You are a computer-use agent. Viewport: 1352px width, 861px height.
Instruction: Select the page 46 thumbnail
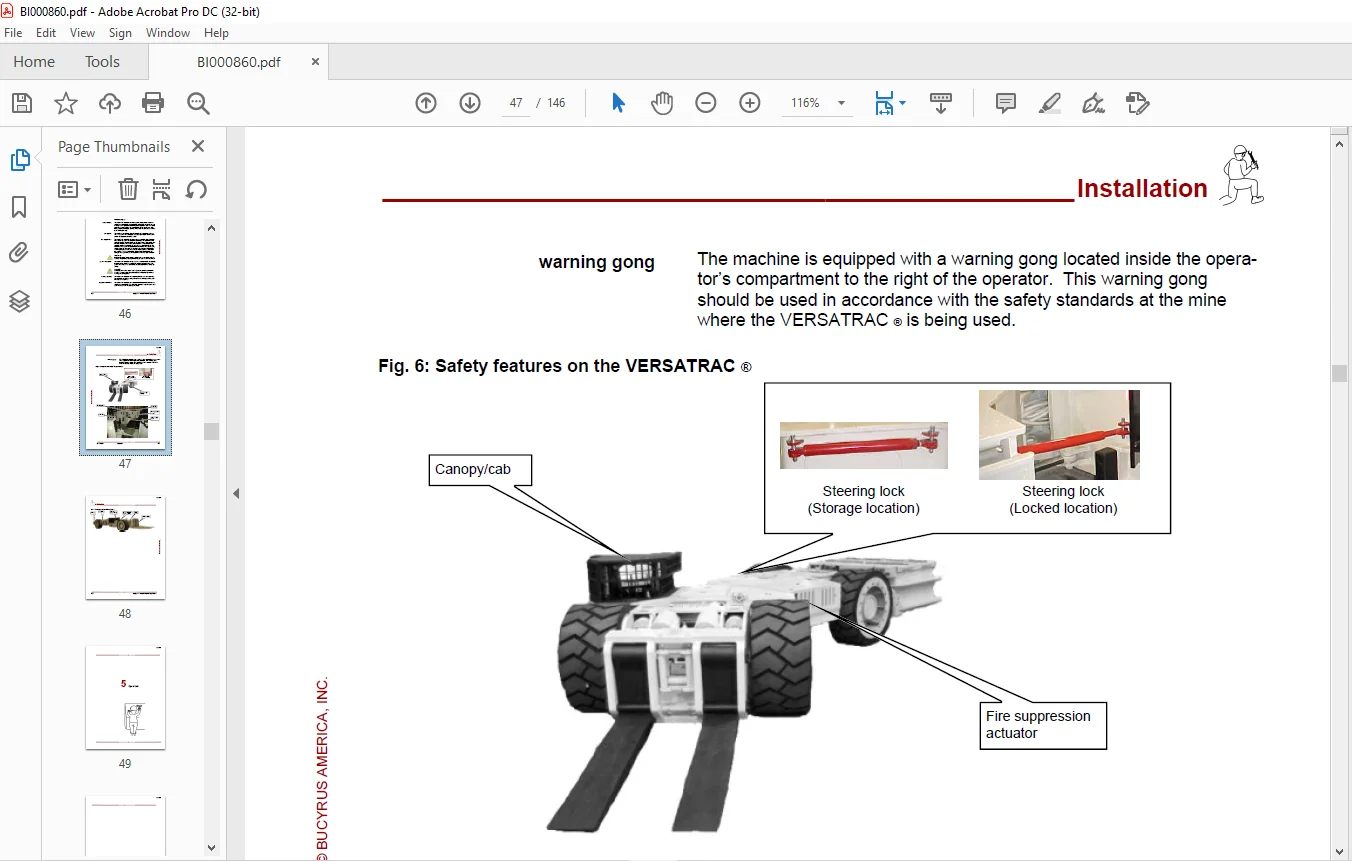tap(125, 259)
